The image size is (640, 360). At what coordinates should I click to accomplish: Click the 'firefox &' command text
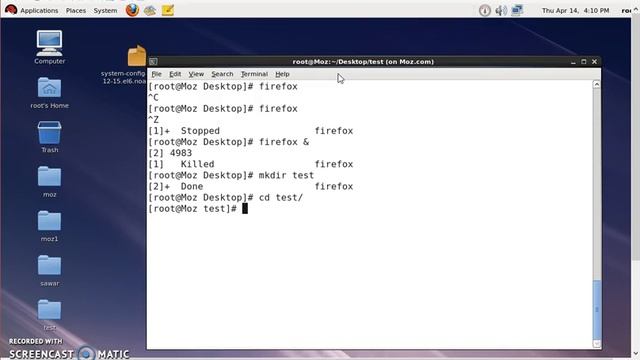click(x=284, y=142)
